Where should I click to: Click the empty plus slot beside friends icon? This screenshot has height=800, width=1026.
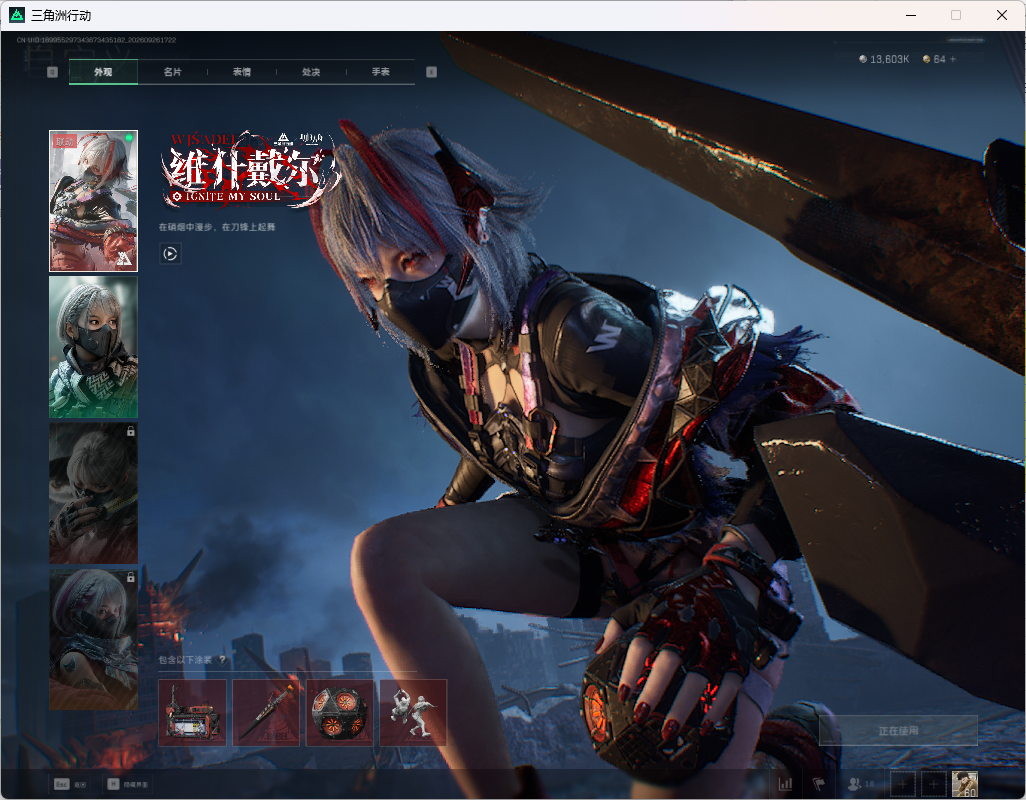click(902, 784)
